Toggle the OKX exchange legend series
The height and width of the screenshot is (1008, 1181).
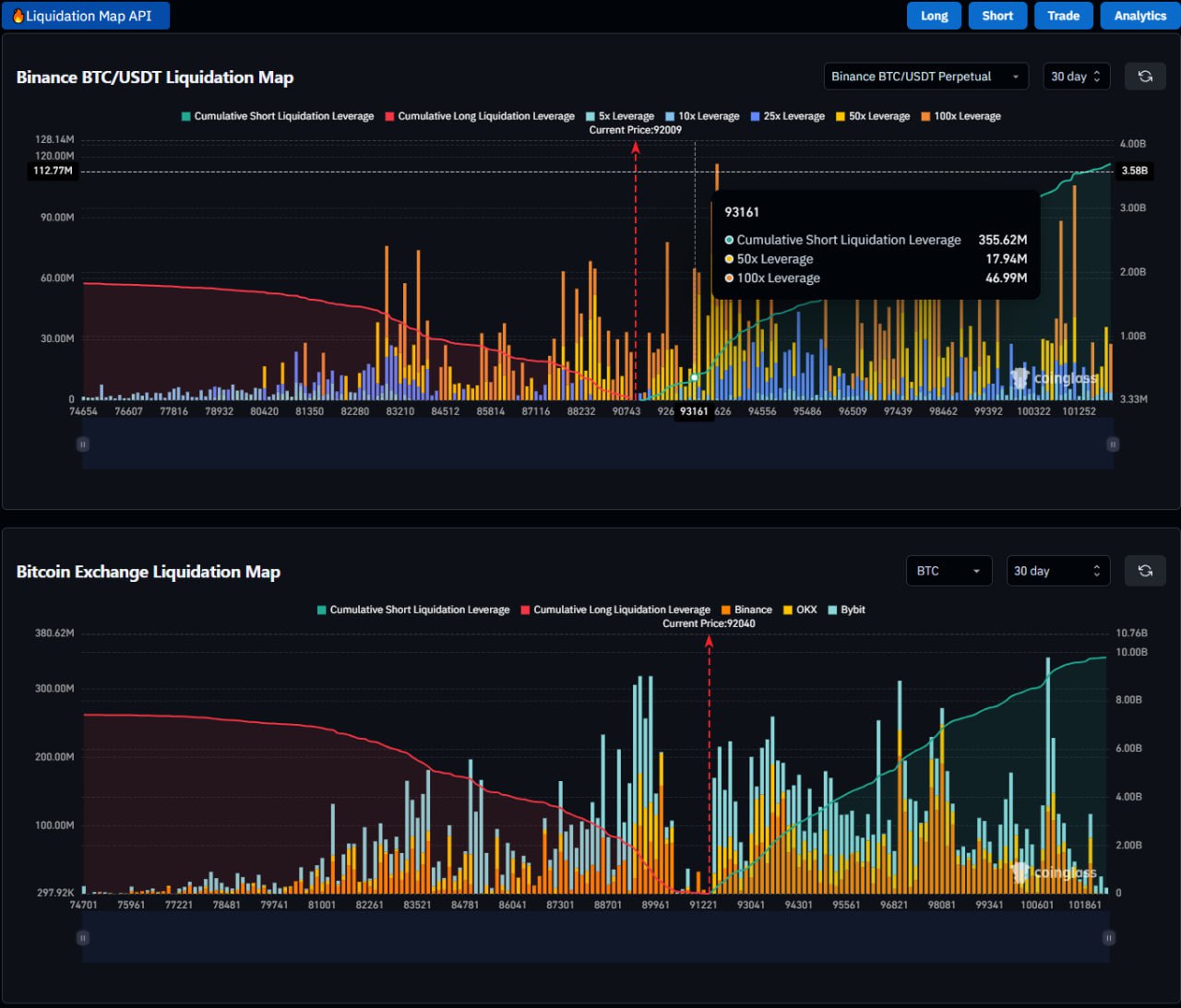click(799, 610)
